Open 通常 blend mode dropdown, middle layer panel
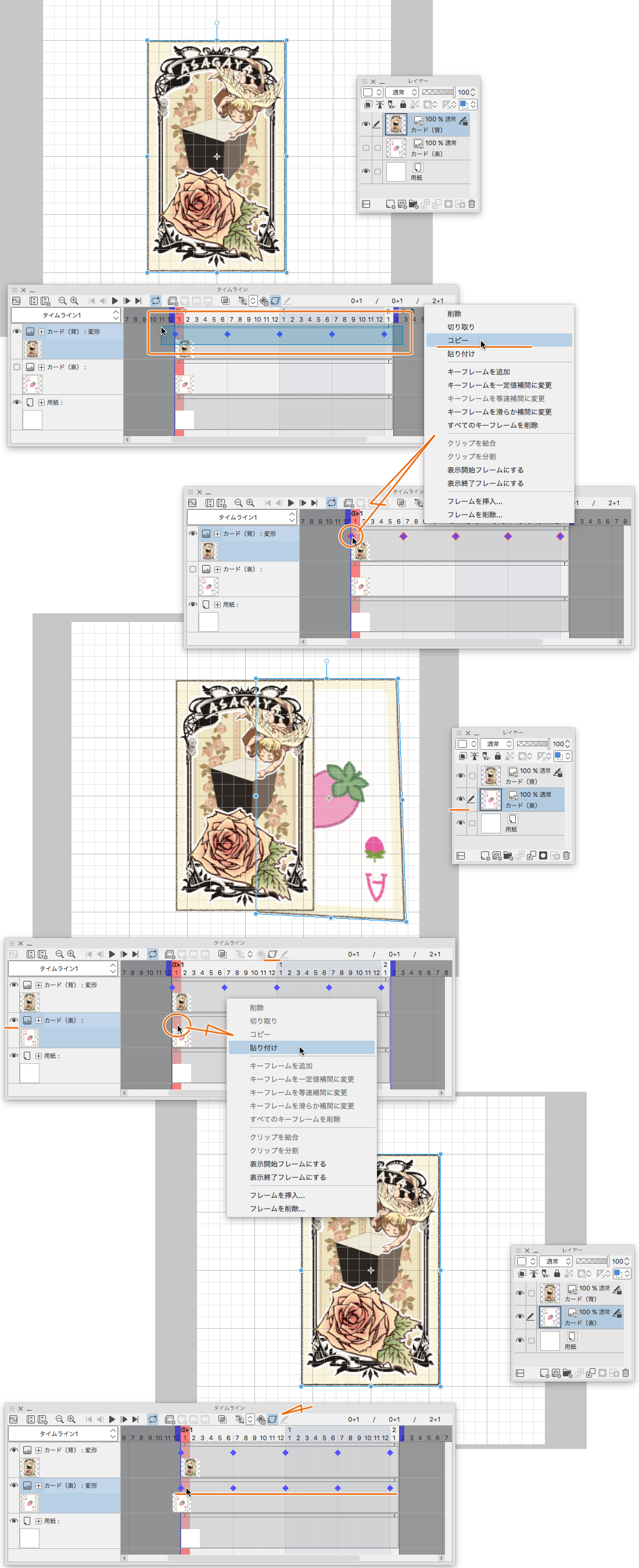639x1568 pixels. pos(498,744)
